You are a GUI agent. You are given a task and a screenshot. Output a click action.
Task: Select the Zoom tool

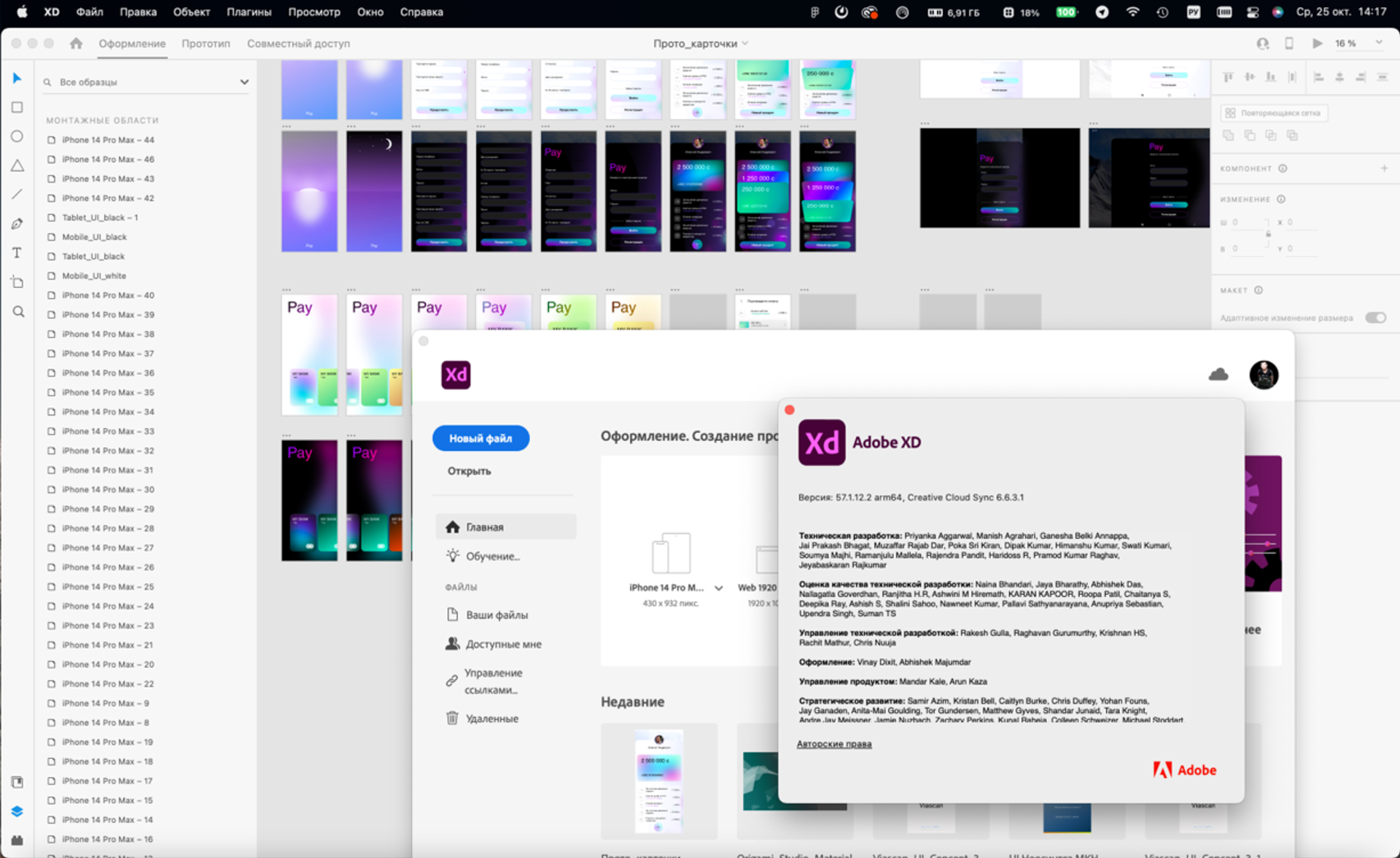tap(18, 312)
